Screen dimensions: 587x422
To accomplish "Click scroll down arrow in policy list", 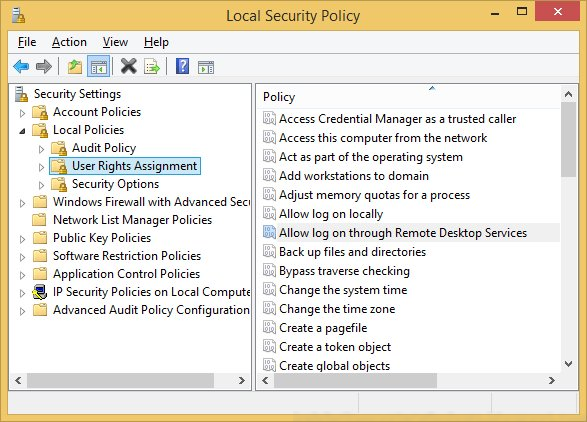I will point(568,364).
